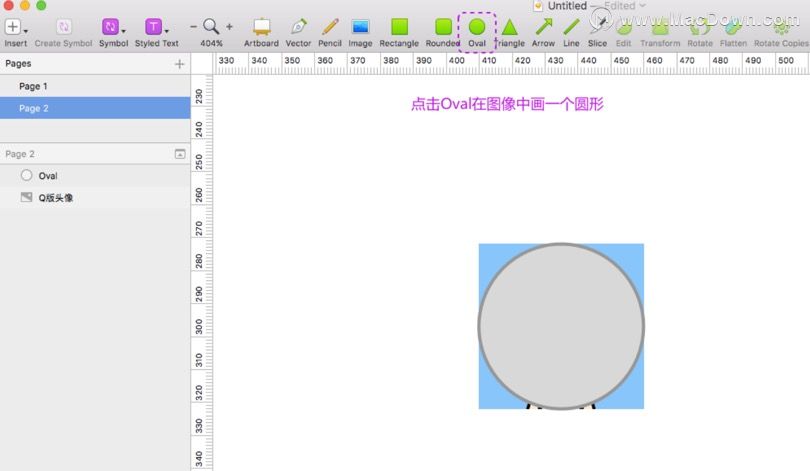Viewport: 810px width, 471px height.
Task: Click the Oval layer's circle icon
Action: 26,175
